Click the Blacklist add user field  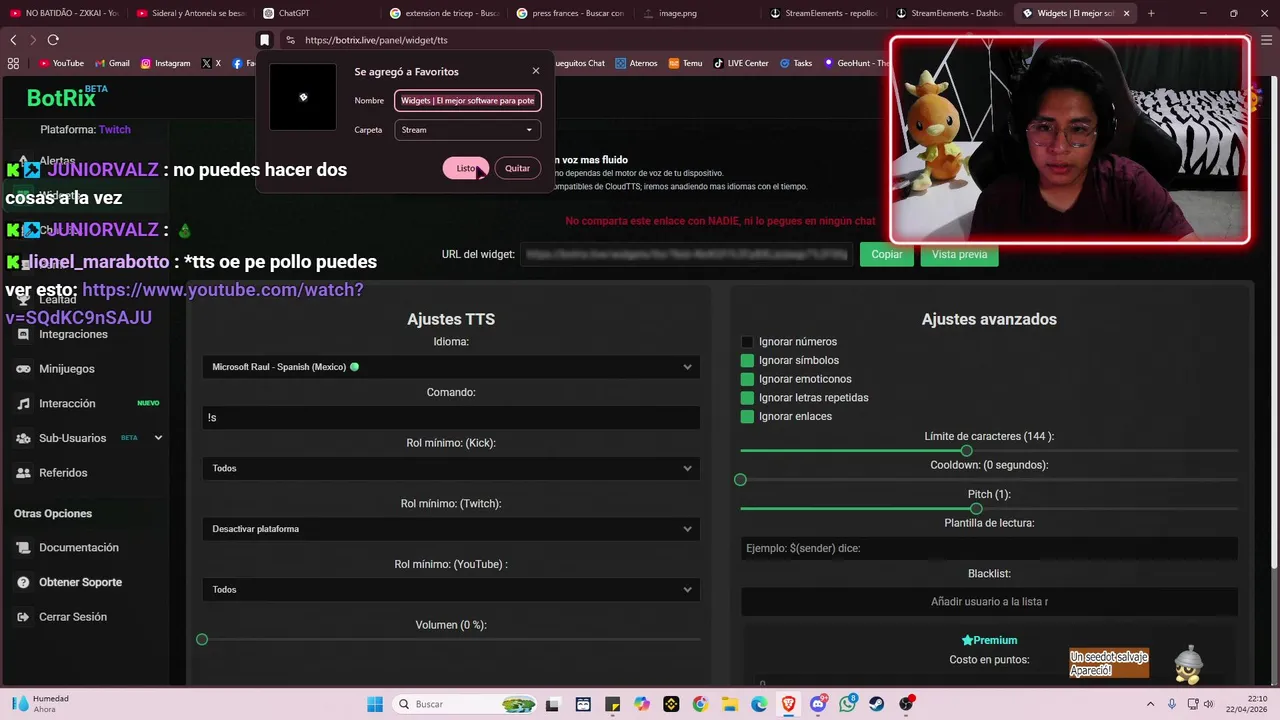pos(989,602)
